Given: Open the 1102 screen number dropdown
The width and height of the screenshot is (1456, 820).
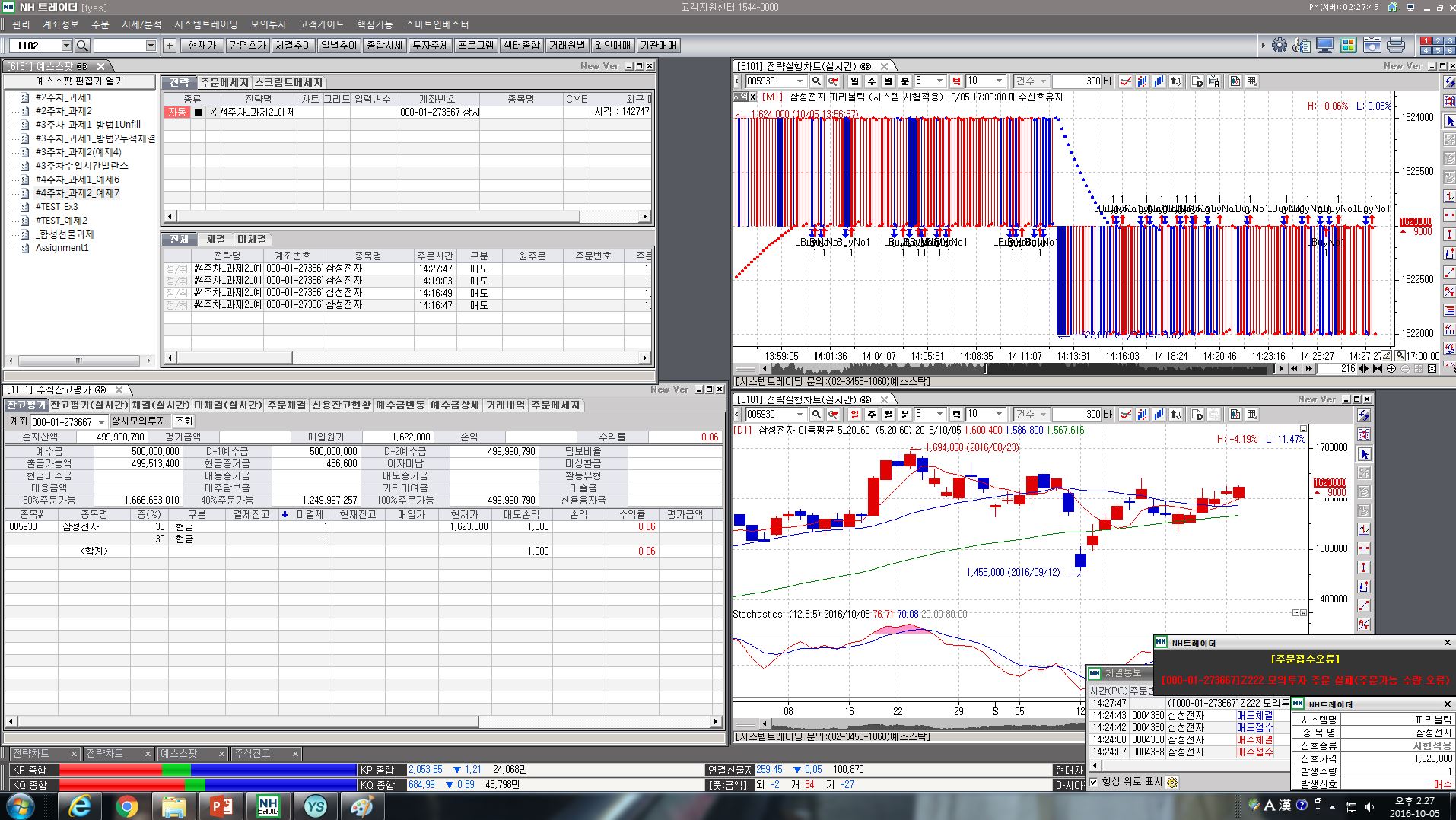Looking at the screenshot, I should coord(66,46).
